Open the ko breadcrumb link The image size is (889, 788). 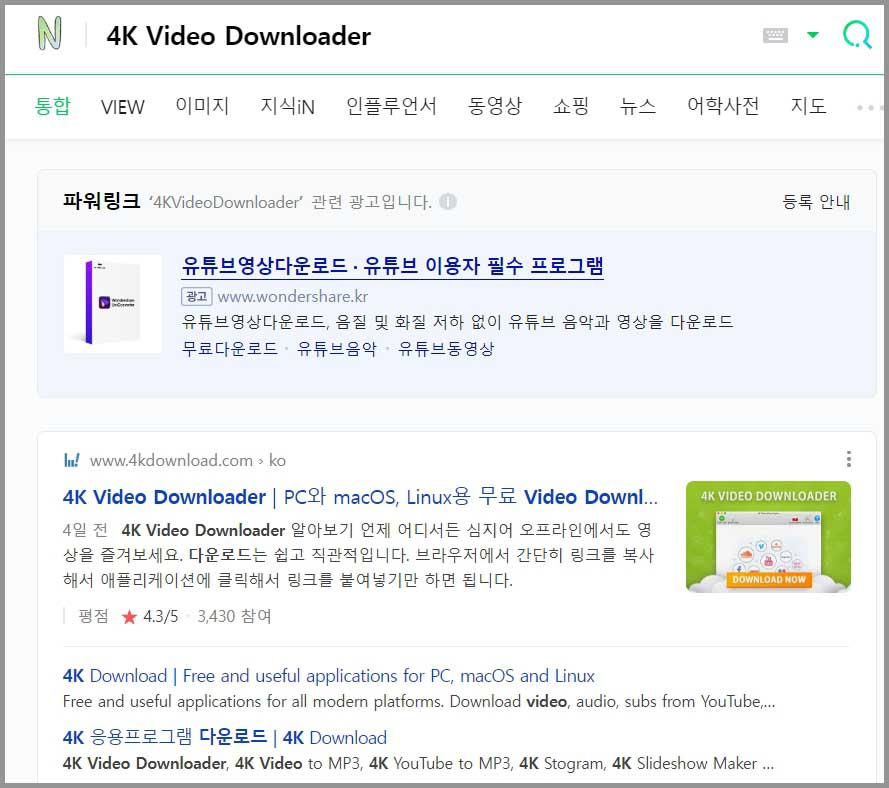coord(277,460)
